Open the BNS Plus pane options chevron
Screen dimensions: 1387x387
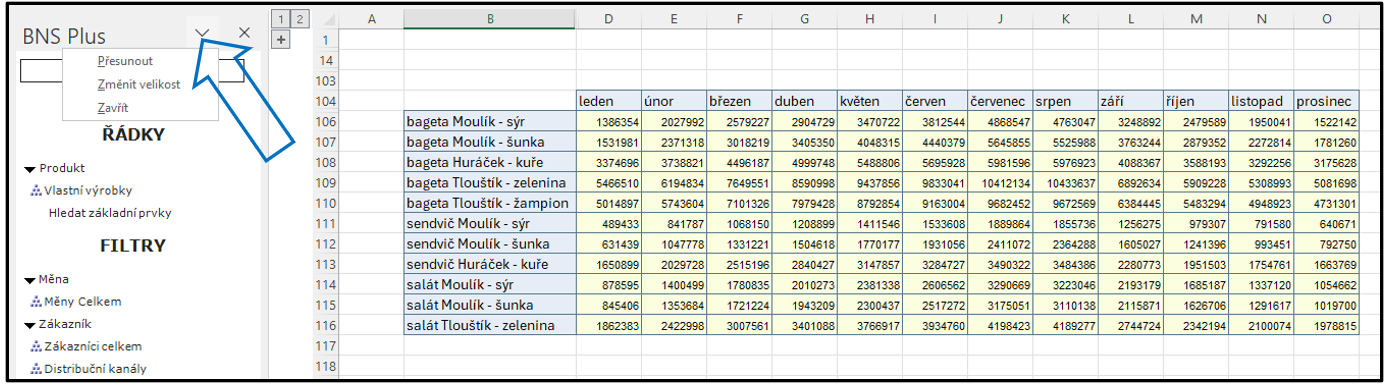[x=203, y=34]
